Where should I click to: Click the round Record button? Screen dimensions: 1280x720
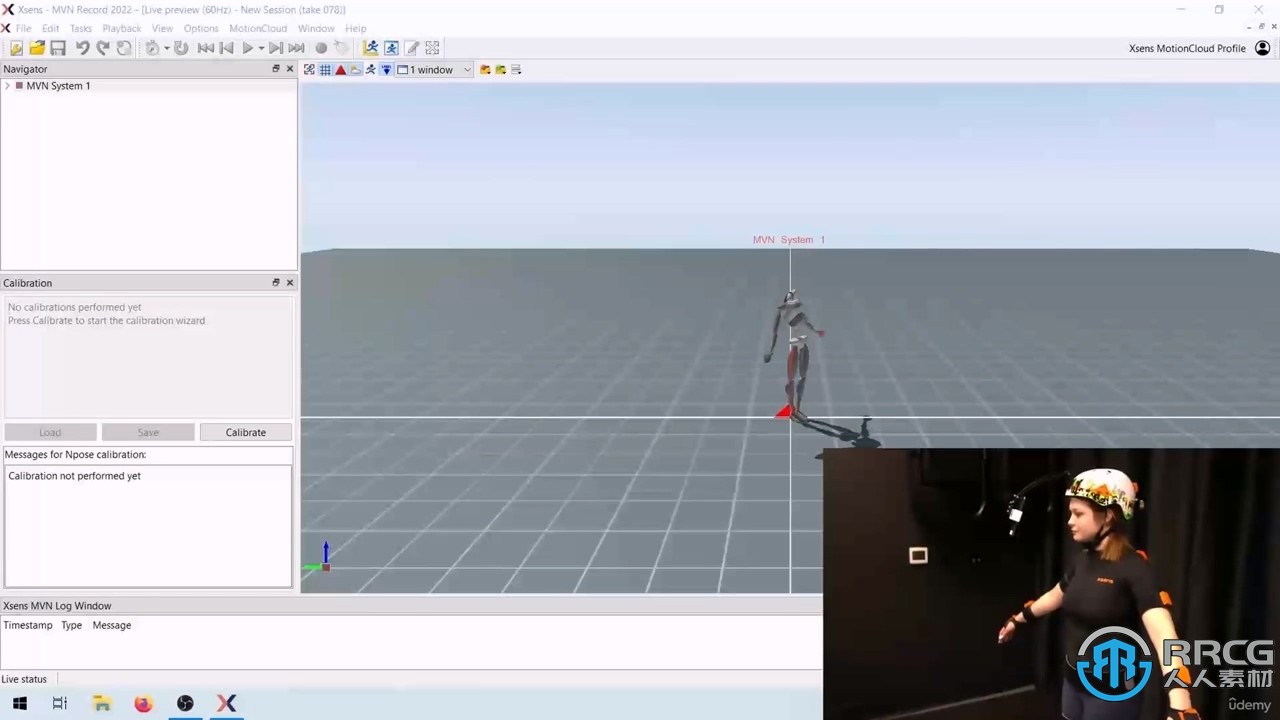click(321, 48)
